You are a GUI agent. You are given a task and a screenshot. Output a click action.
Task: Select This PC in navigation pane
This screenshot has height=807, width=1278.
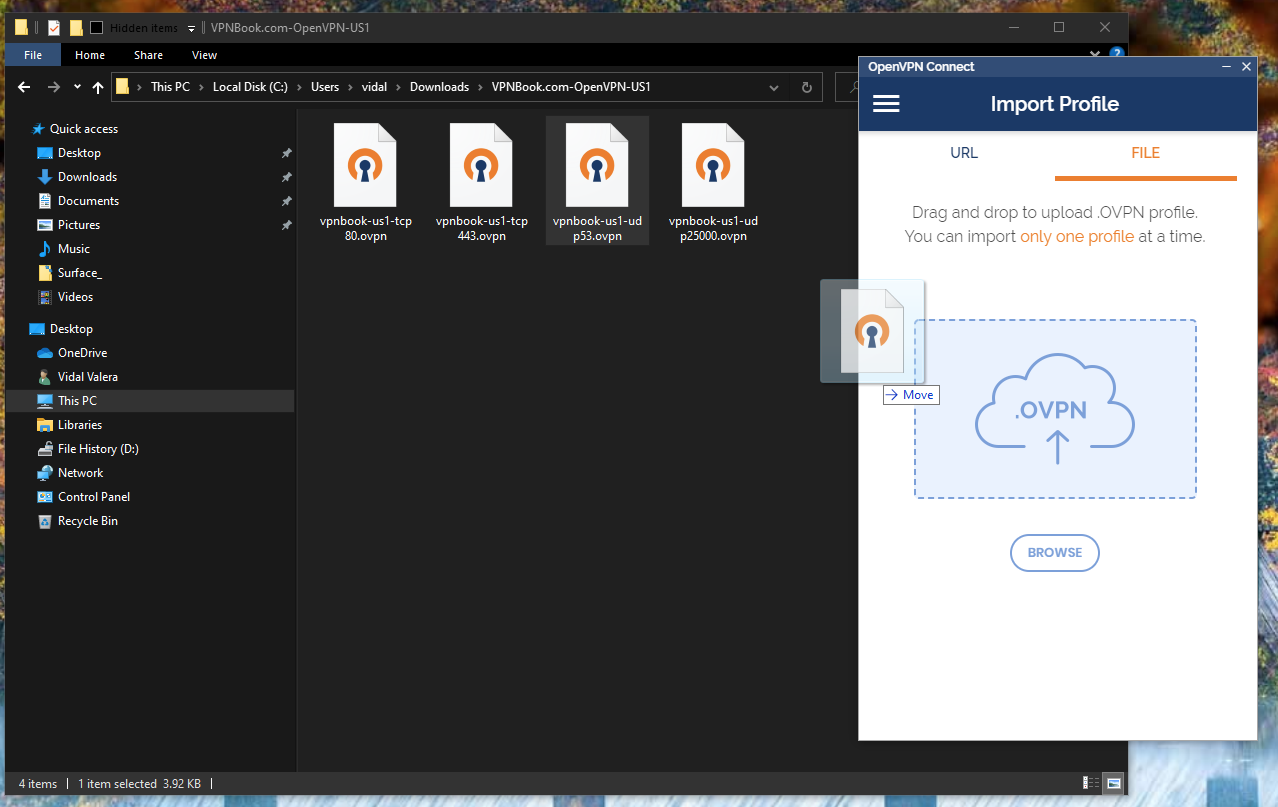pyautogui.click(x=150, y=401)
